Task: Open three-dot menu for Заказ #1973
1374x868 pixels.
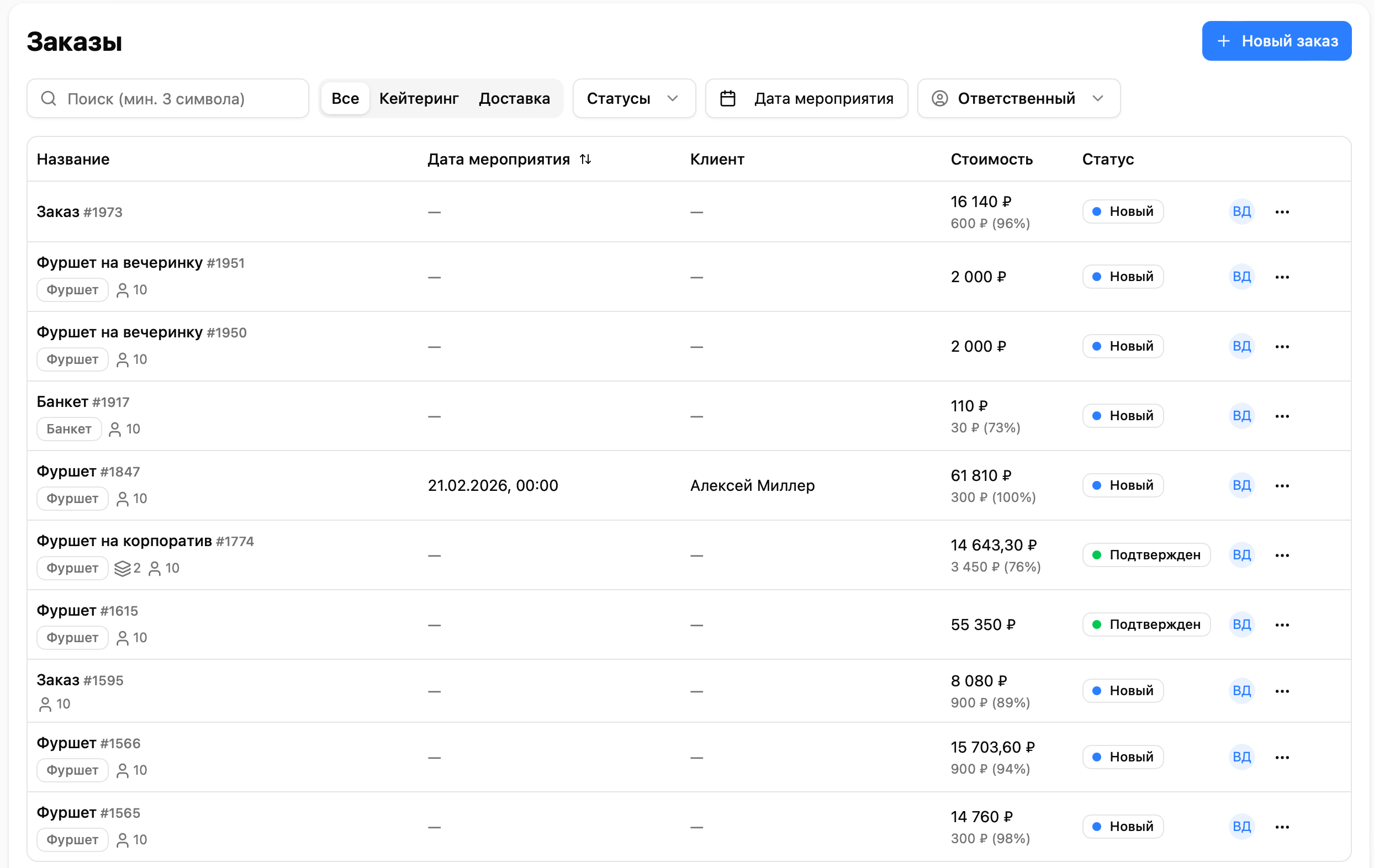Action: point(1282,211)
